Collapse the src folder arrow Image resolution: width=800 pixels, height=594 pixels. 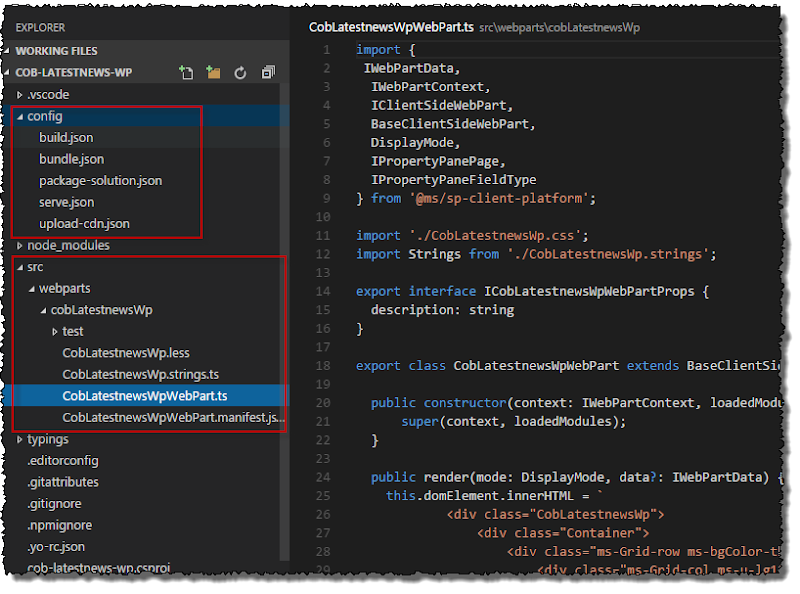click(20, 267)
